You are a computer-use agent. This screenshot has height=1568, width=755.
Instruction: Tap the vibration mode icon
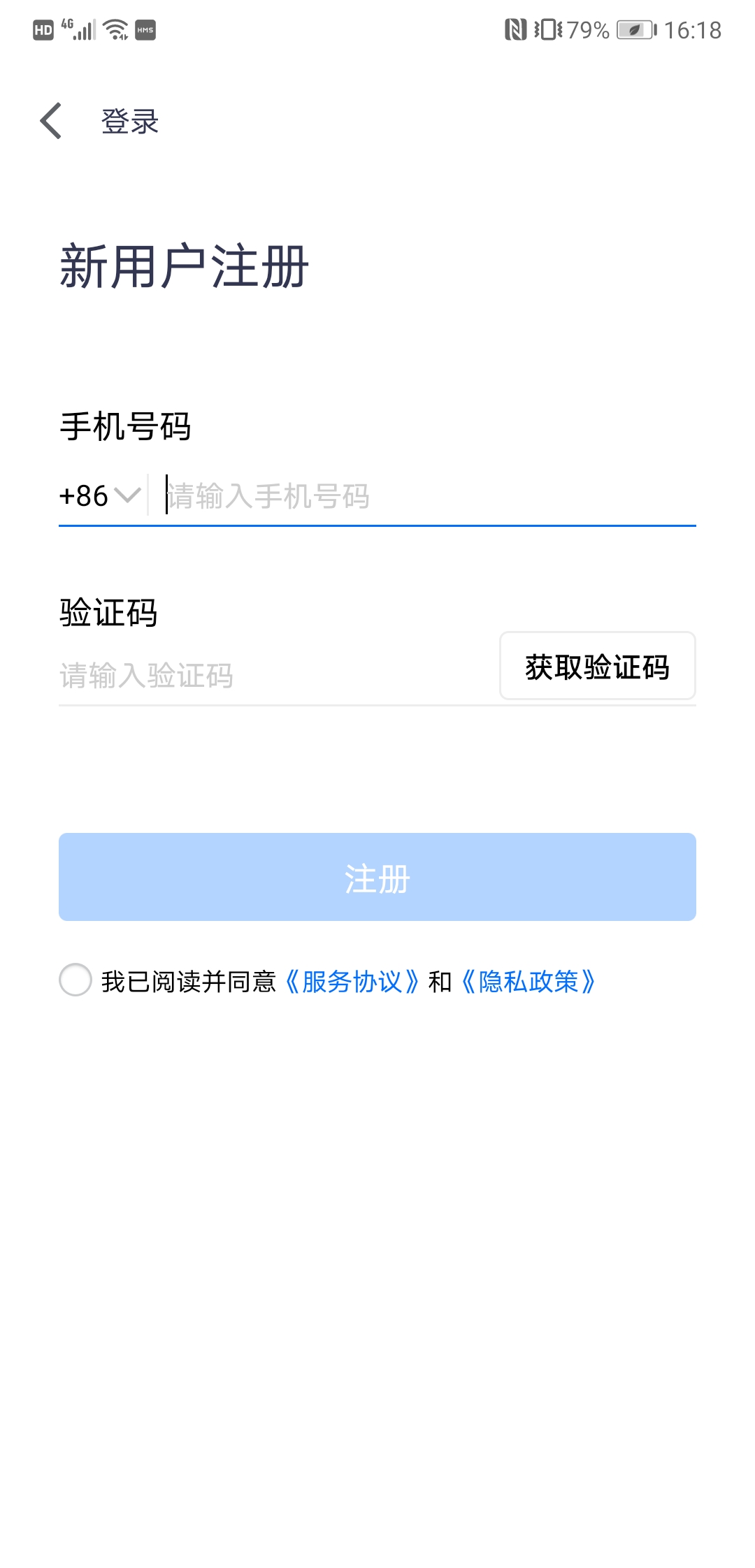pos(548,30)
